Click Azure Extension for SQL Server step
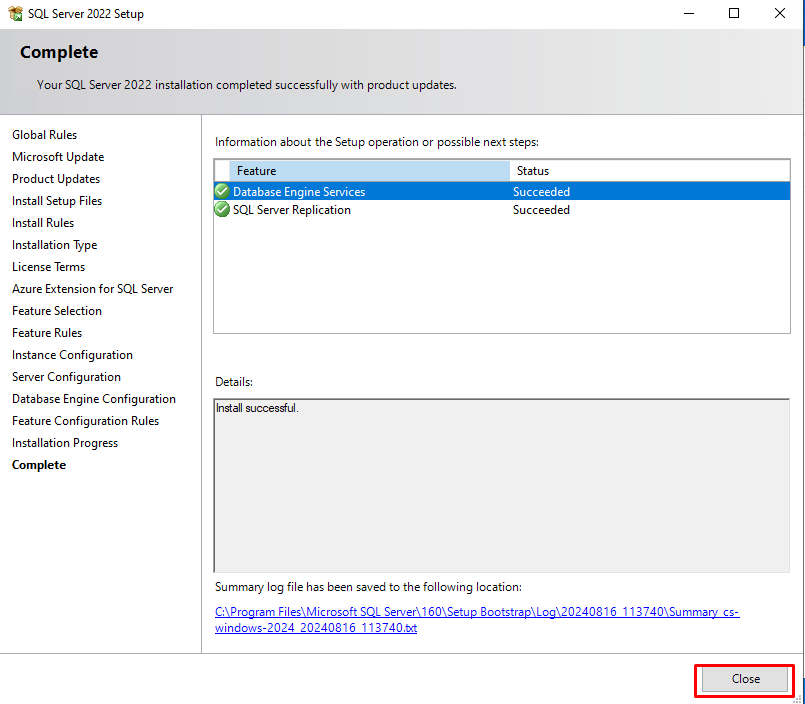The image size is (805, 704). tap(92, 289)
